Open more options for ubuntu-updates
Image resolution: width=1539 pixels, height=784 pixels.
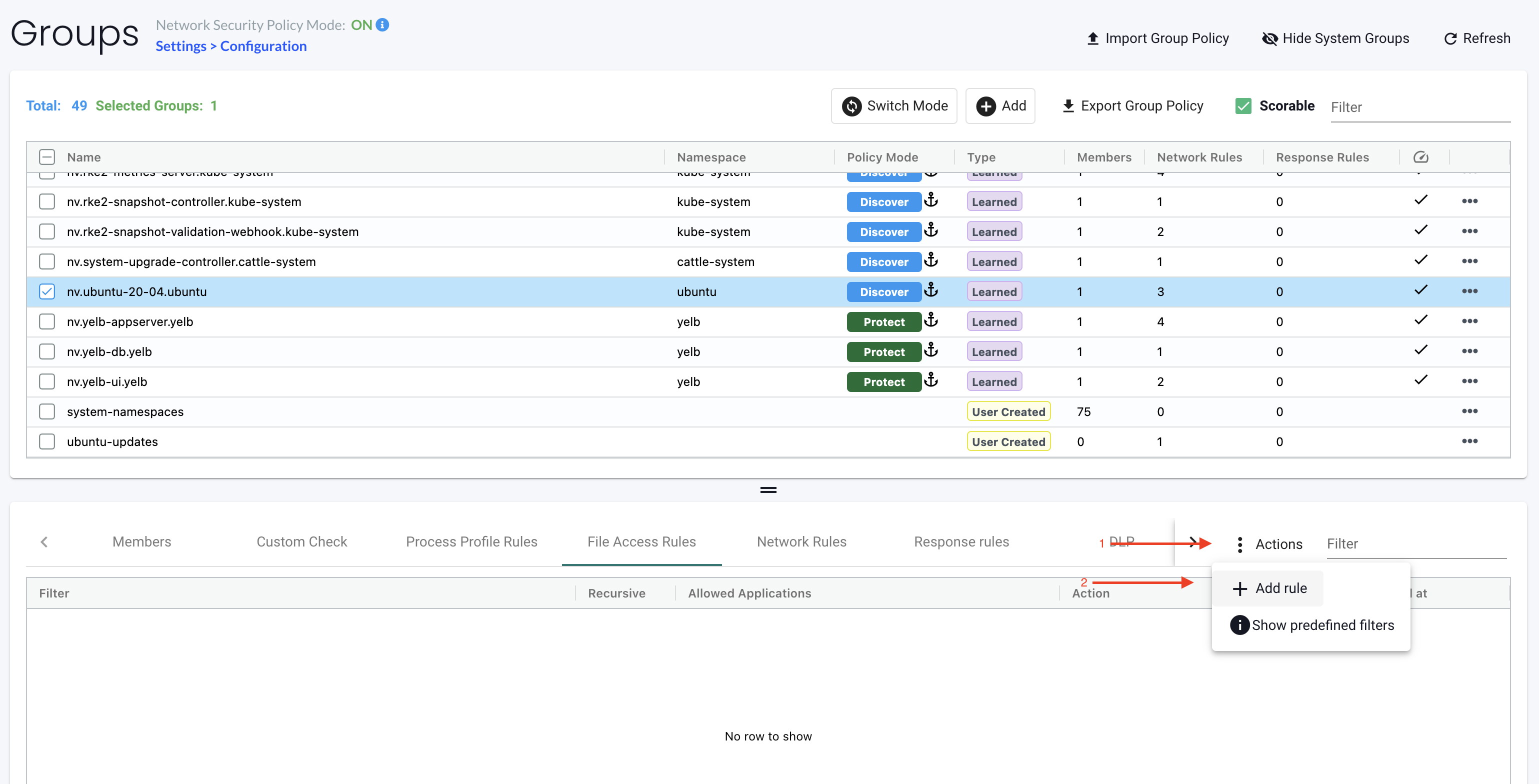click(x=1469, y=441)
